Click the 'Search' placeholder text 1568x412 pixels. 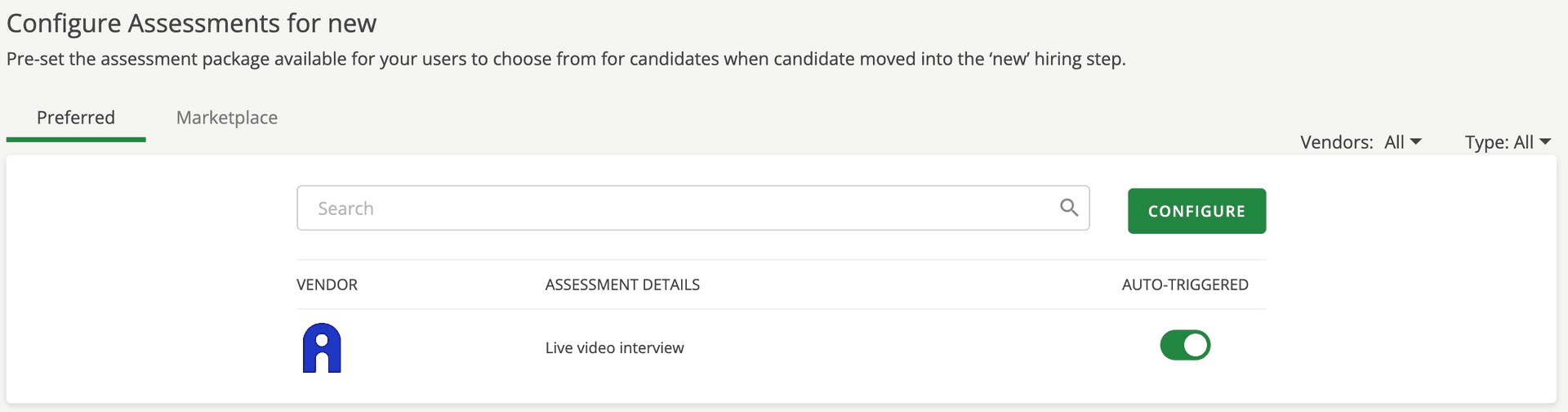click(345, 208)
